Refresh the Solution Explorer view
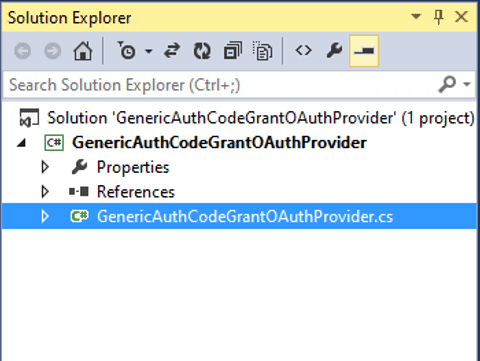Screen dimensions: 480x361 pos(202,51)
